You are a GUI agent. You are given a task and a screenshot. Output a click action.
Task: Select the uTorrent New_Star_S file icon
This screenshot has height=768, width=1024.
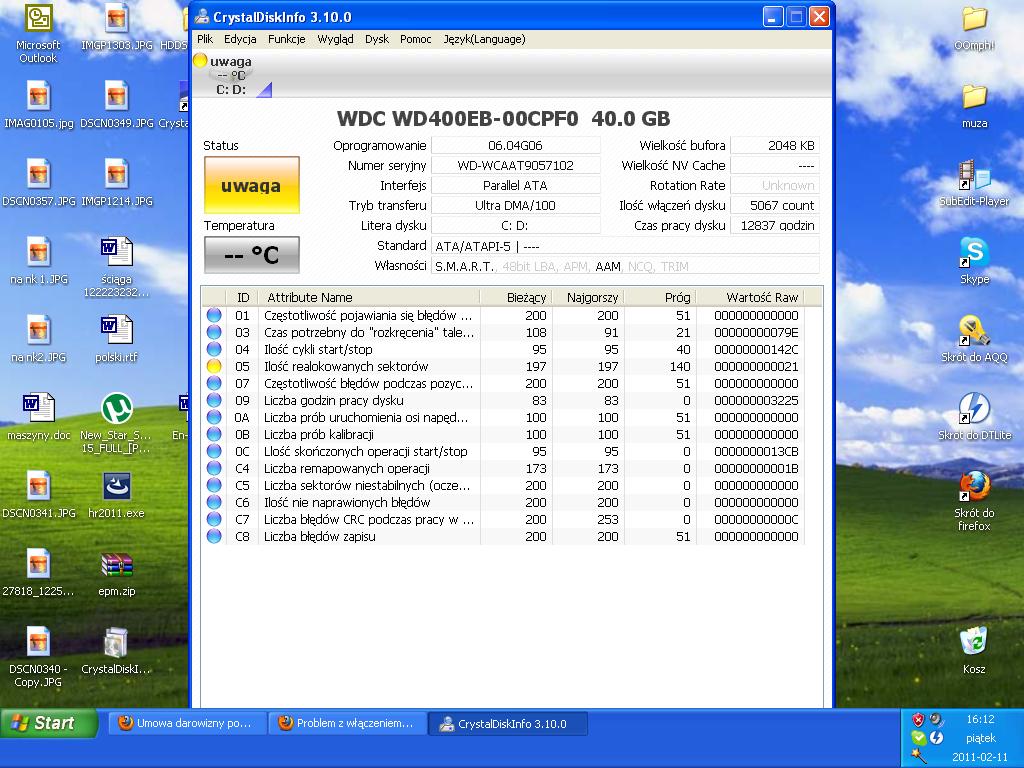coord(116,423)
